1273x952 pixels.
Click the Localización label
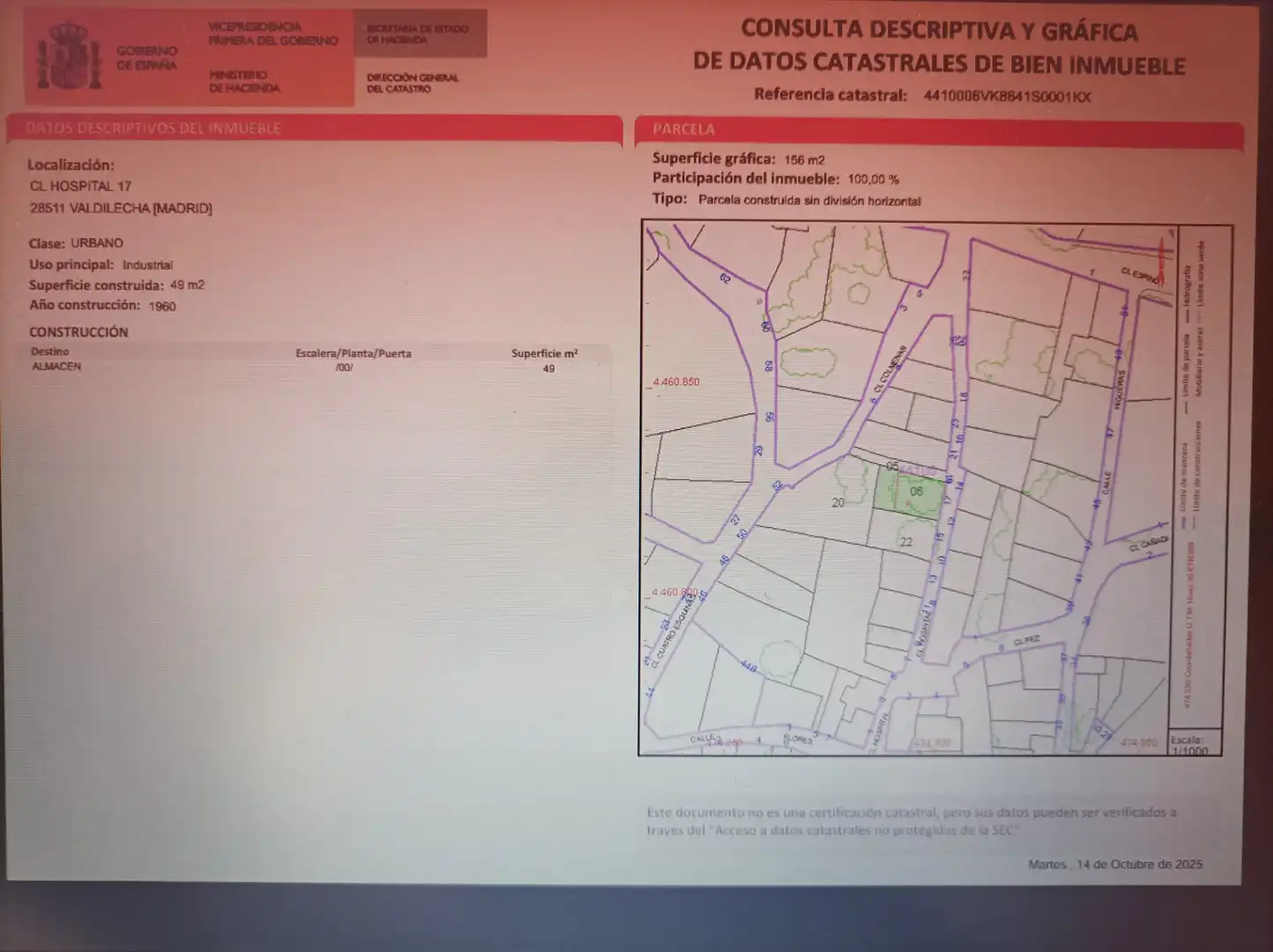(x=71, y=166)
